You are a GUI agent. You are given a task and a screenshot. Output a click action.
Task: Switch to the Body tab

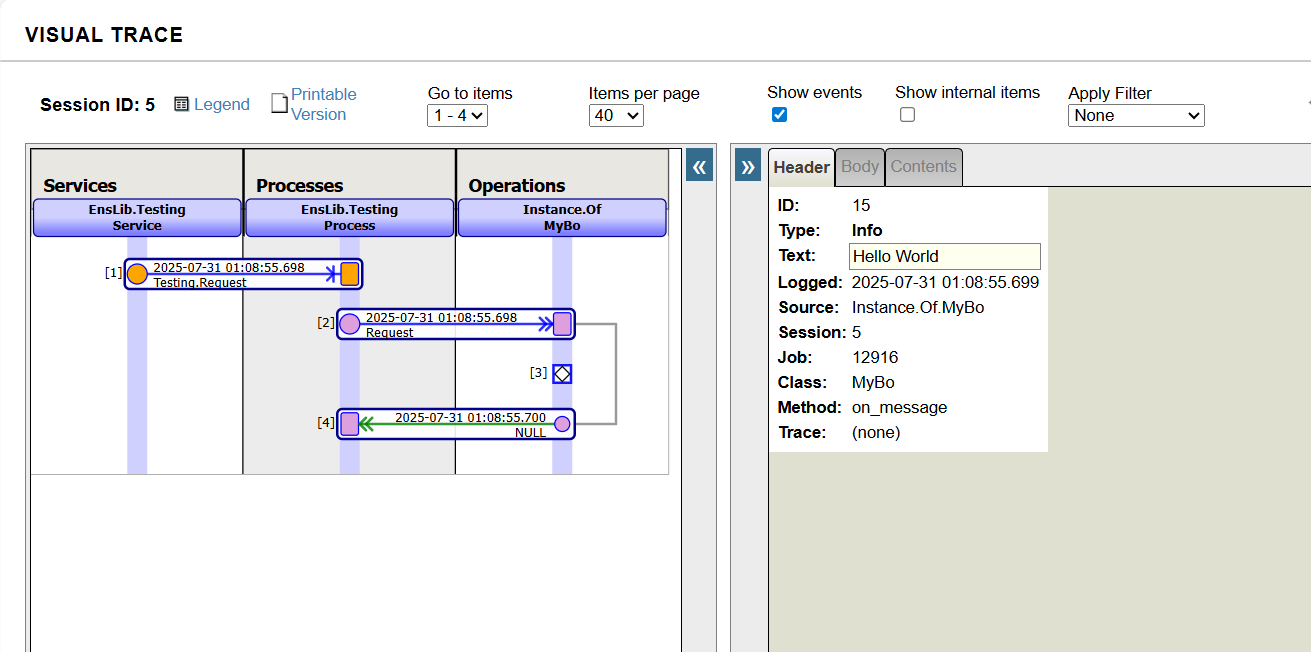point(860,167)
